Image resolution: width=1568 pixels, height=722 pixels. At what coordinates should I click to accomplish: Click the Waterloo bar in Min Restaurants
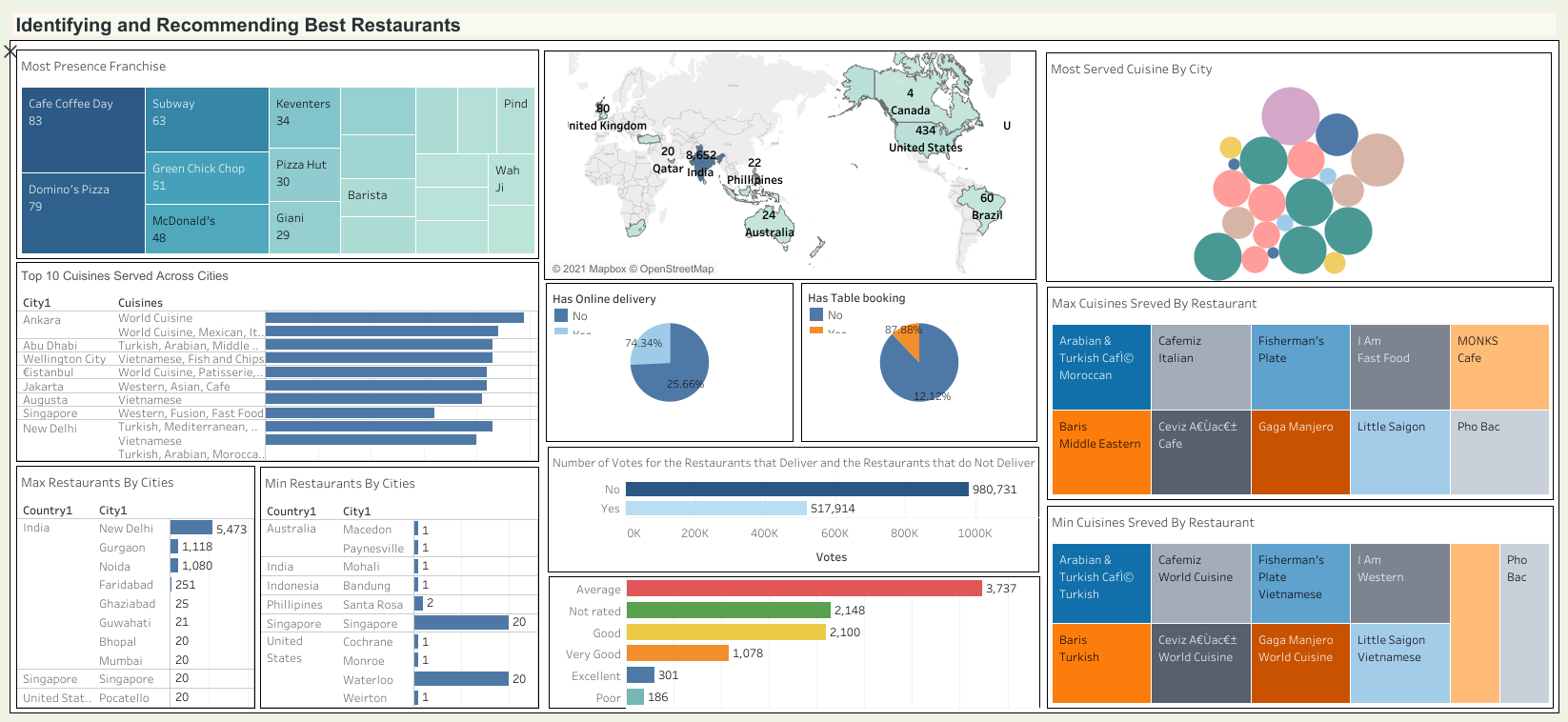(462, 679)
